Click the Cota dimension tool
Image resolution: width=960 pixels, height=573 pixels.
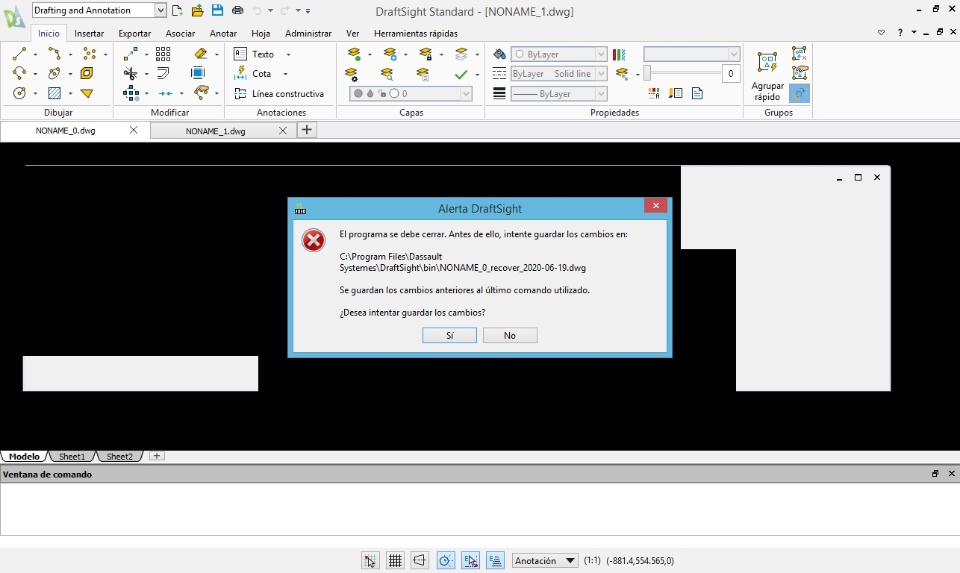pos(253,73)
